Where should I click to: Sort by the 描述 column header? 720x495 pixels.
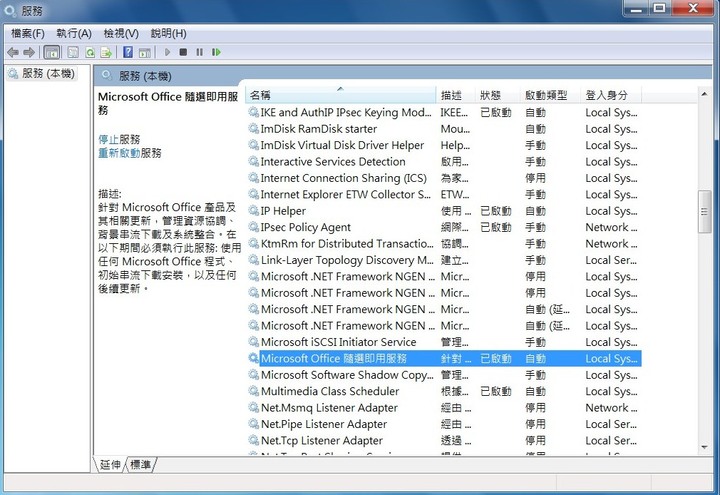point(455,95)
